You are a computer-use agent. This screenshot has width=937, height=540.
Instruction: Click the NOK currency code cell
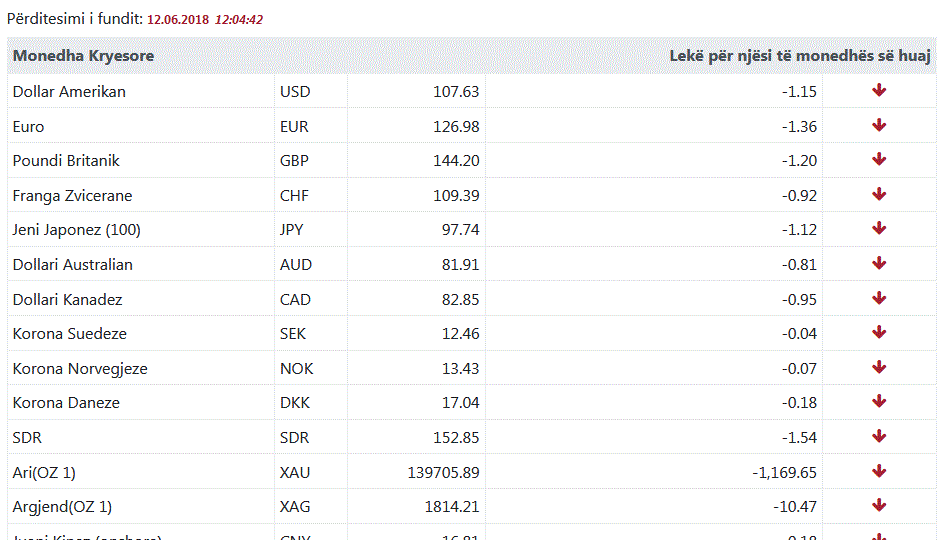(296, 369)
